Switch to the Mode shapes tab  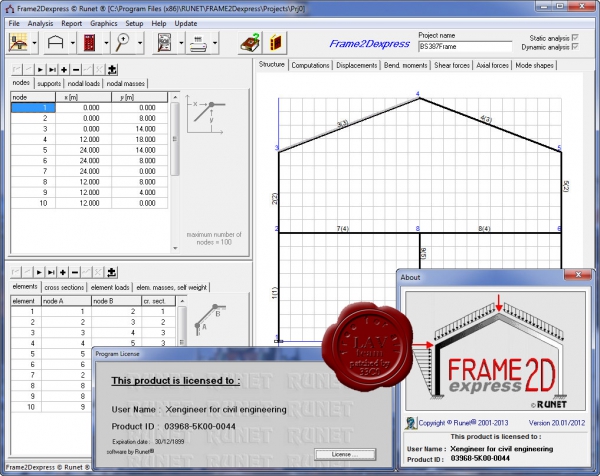point(534,65)
